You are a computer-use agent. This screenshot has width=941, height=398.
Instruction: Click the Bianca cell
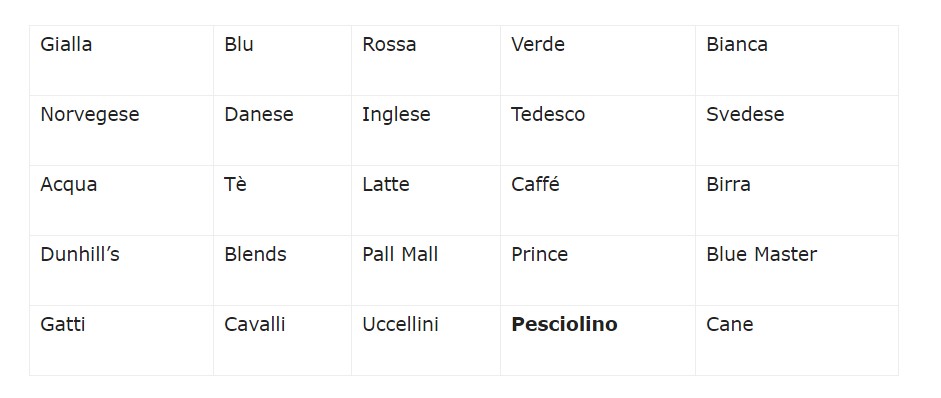point(797,60)
